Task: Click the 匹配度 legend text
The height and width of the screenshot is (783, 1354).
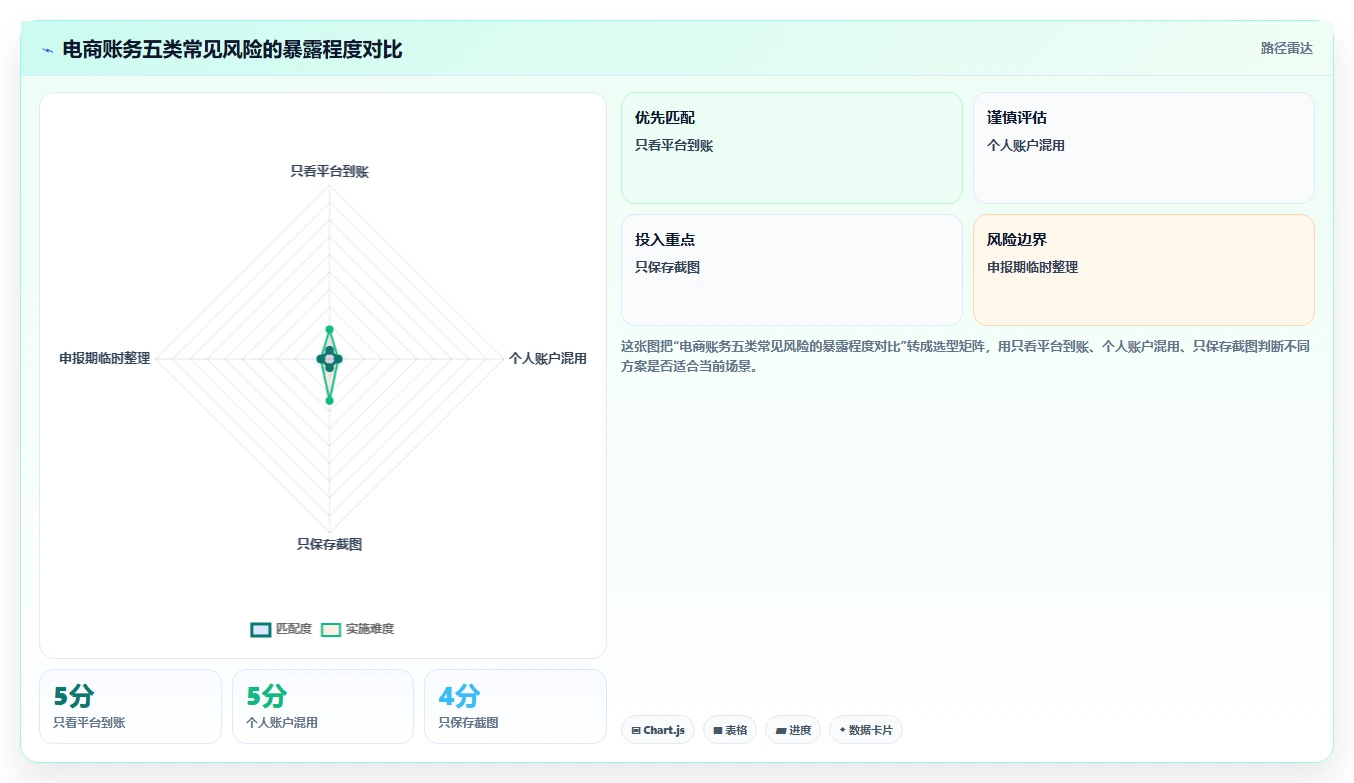Action: [294, 629]
